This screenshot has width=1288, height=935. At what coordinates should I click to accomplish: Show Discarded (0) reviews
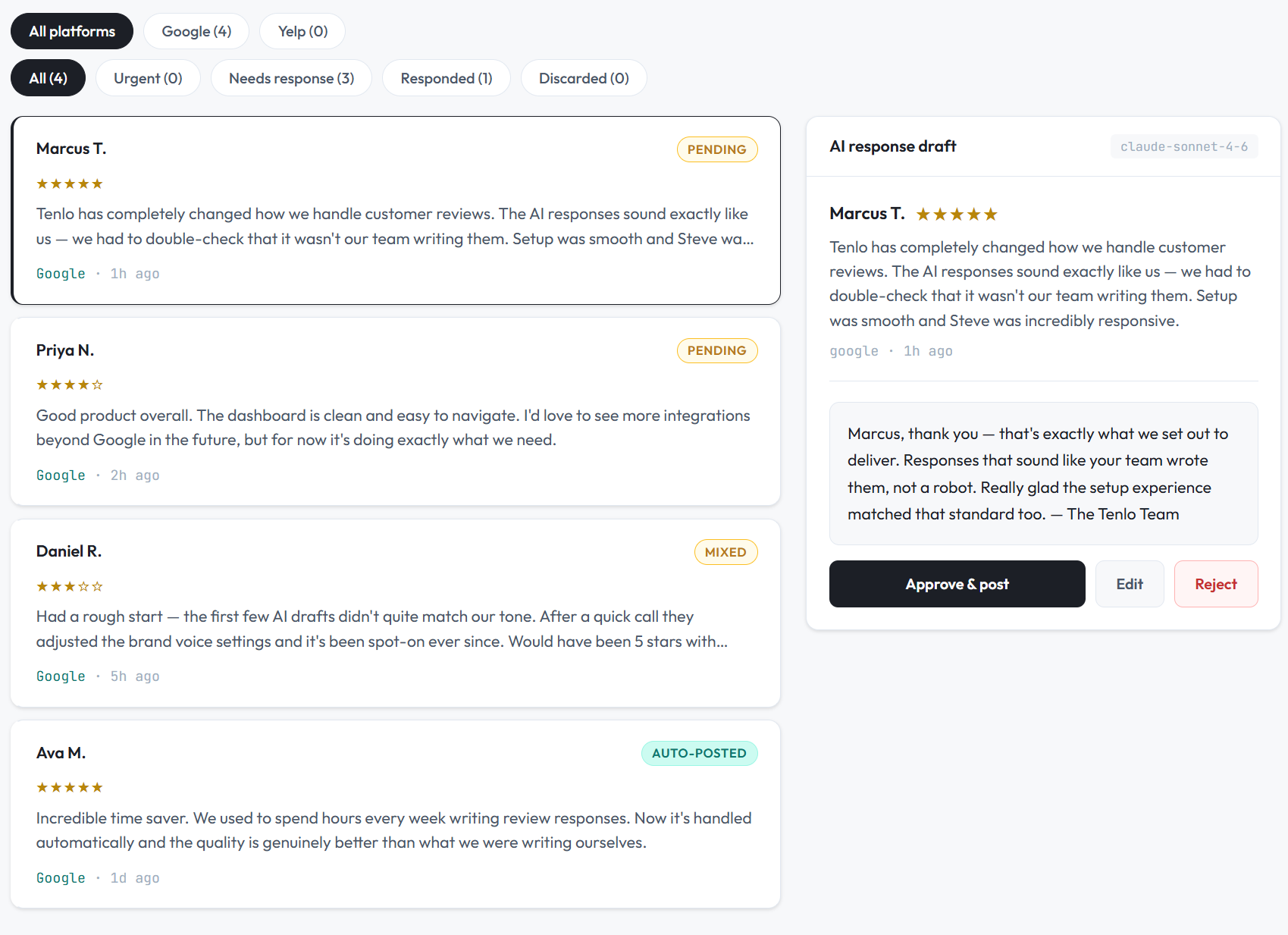584,78
